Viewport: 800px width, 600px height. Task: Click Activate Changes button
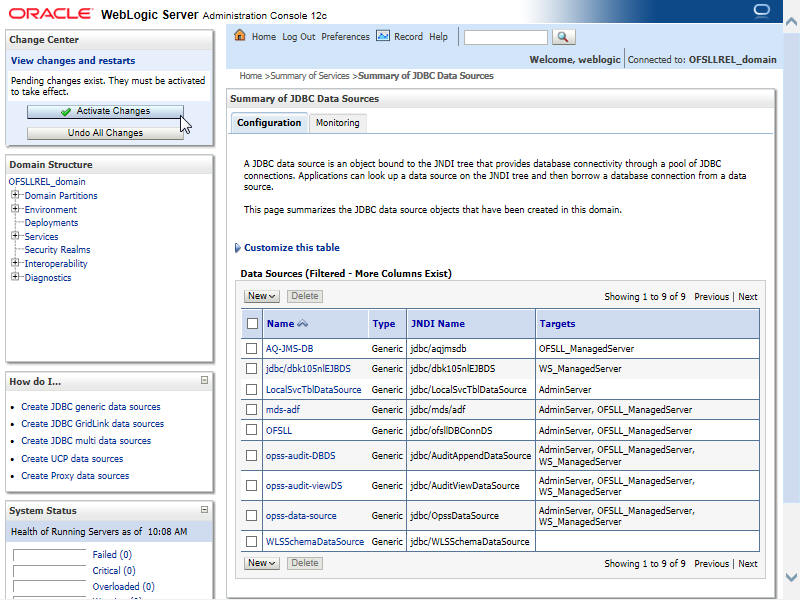tap(105, 111)
